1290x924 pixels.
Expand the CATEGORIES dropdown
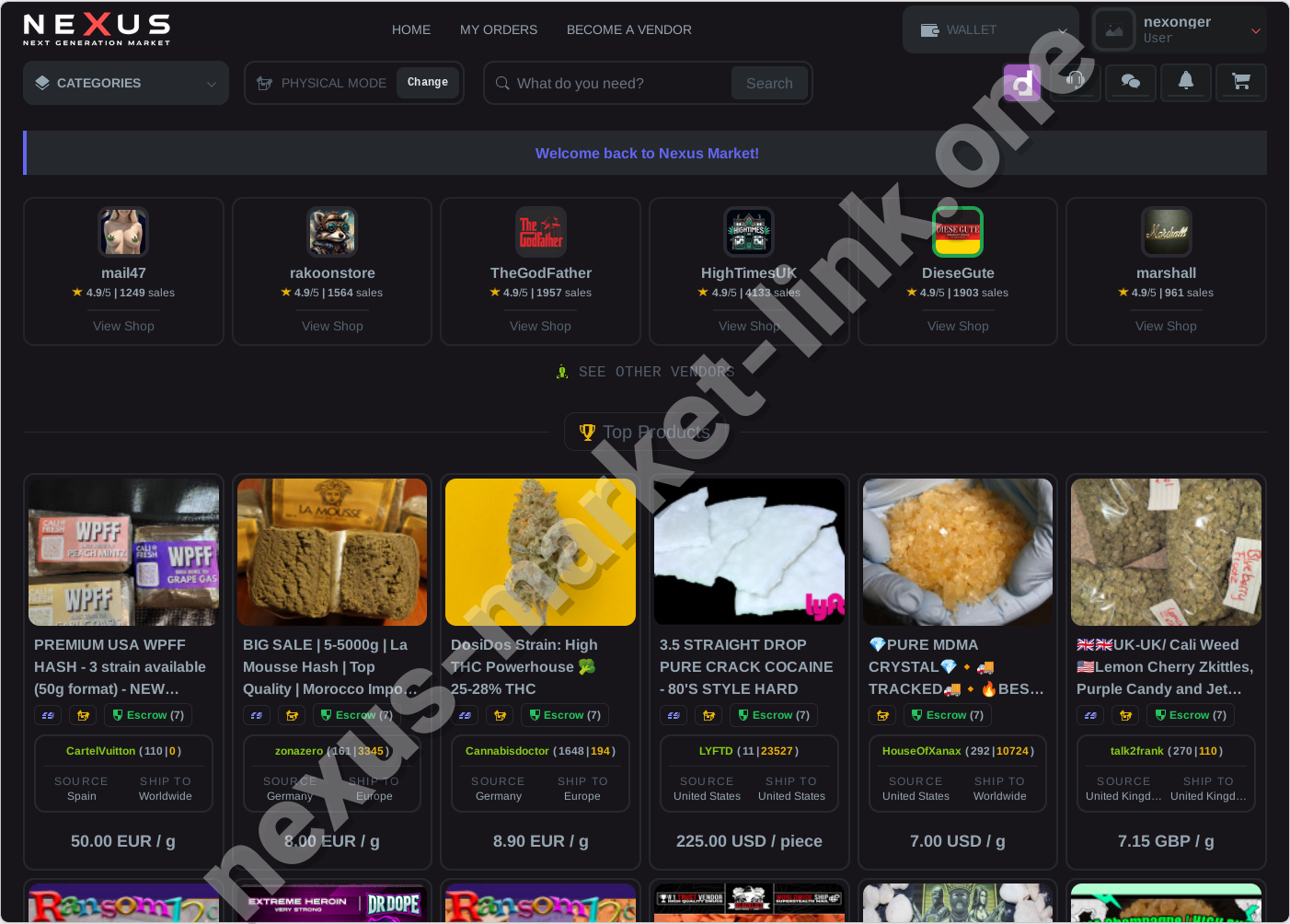point(126,83)
